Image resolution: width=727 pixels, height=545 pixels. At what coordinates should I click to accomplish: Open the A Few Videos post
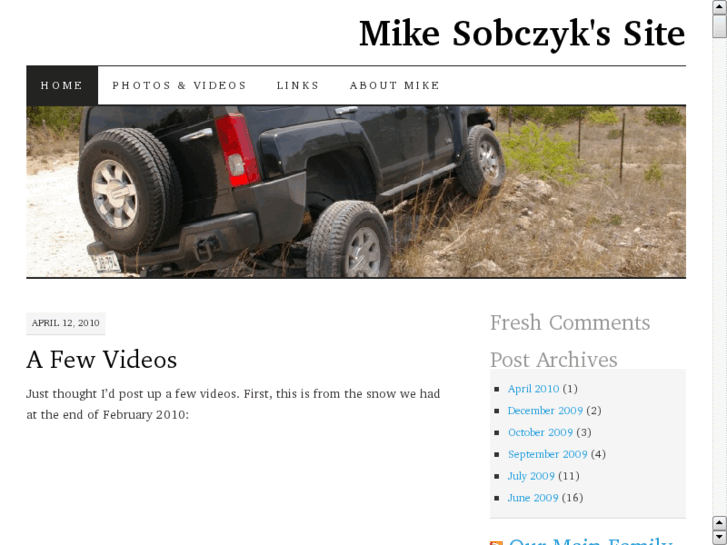102,359
